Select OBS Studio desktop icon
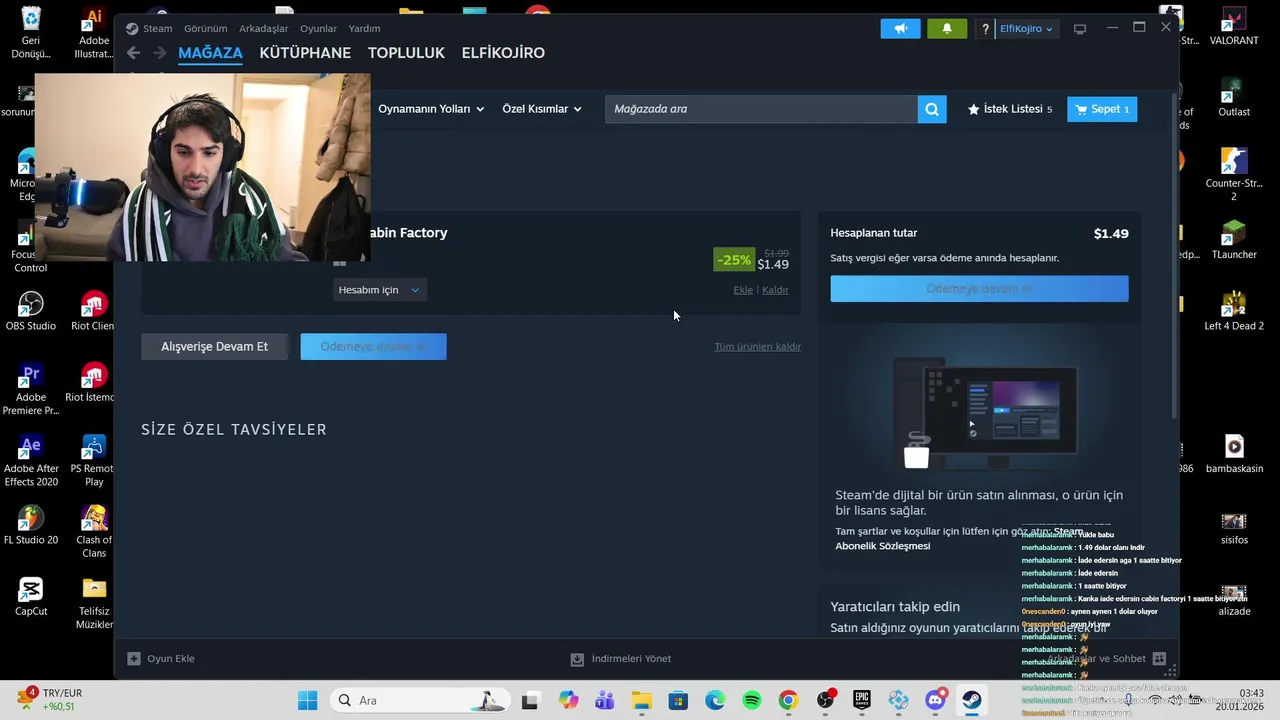This screenshot has height=720, width=1280. tap(31, 311)
